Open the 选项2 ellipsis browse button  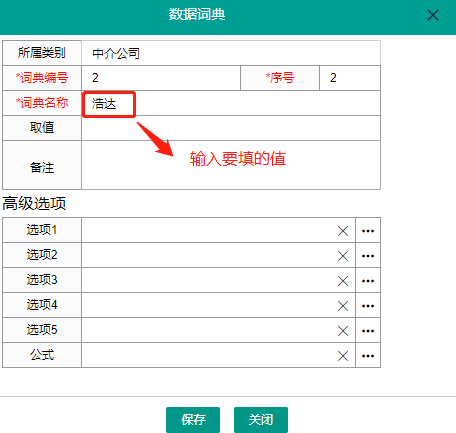pos(368,255)
